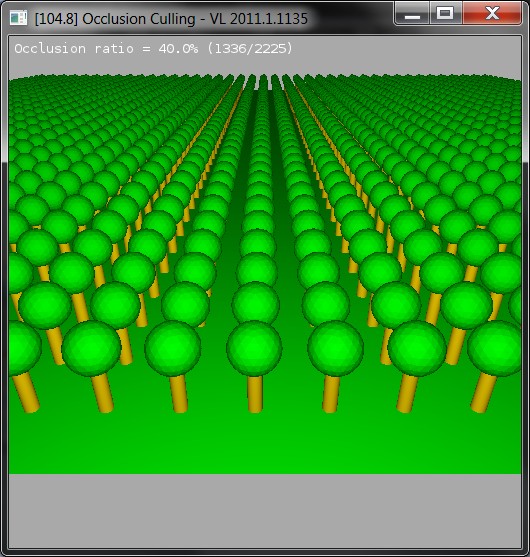Image resolution: width=530 pixels, height=557 pixels.
Task: Click the window title text 'Occlusion Culling - VL 2011.1.1135'
Action: [x=195, y=19]
